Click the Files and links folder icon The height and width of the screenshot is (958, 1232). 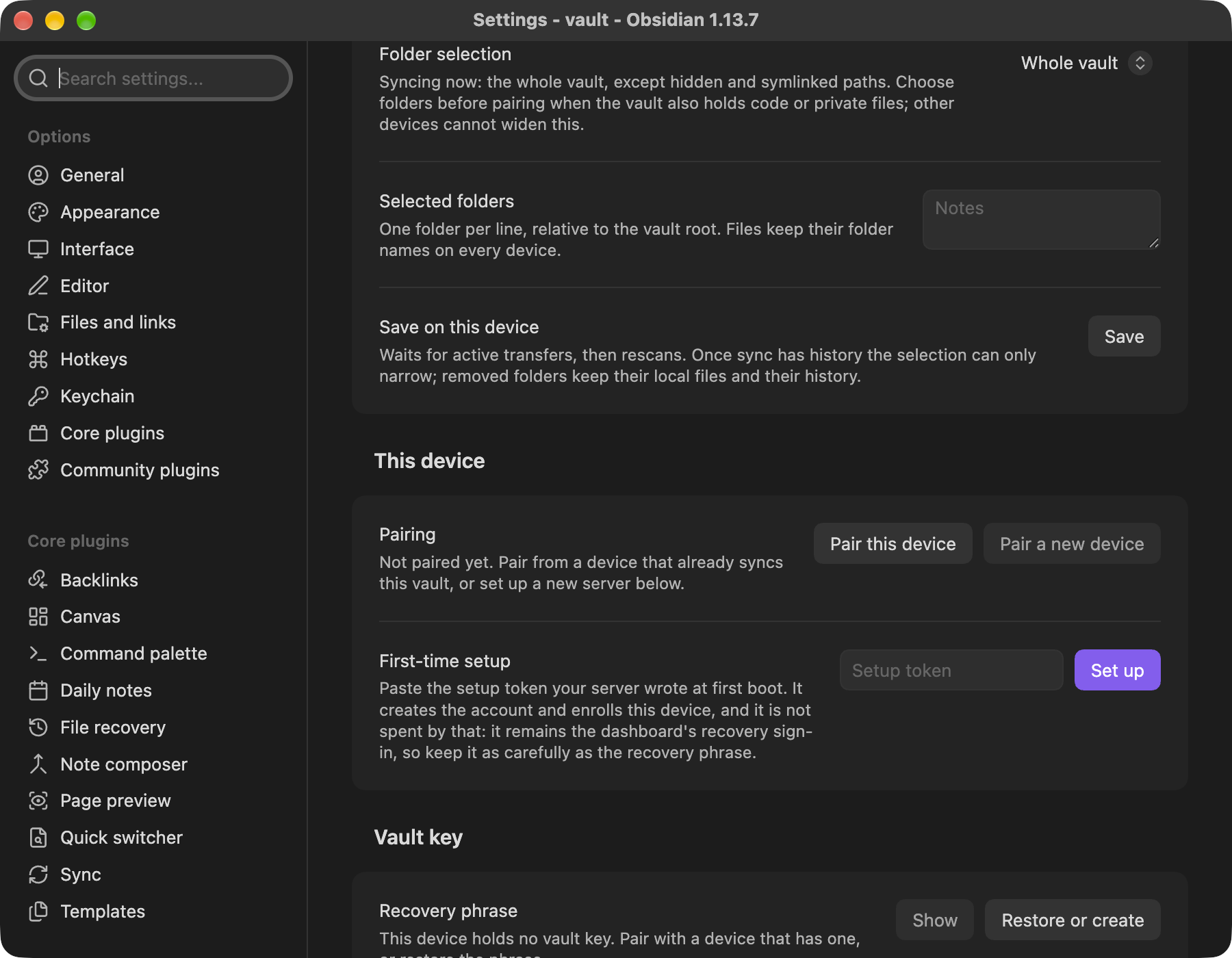[38, 322]
